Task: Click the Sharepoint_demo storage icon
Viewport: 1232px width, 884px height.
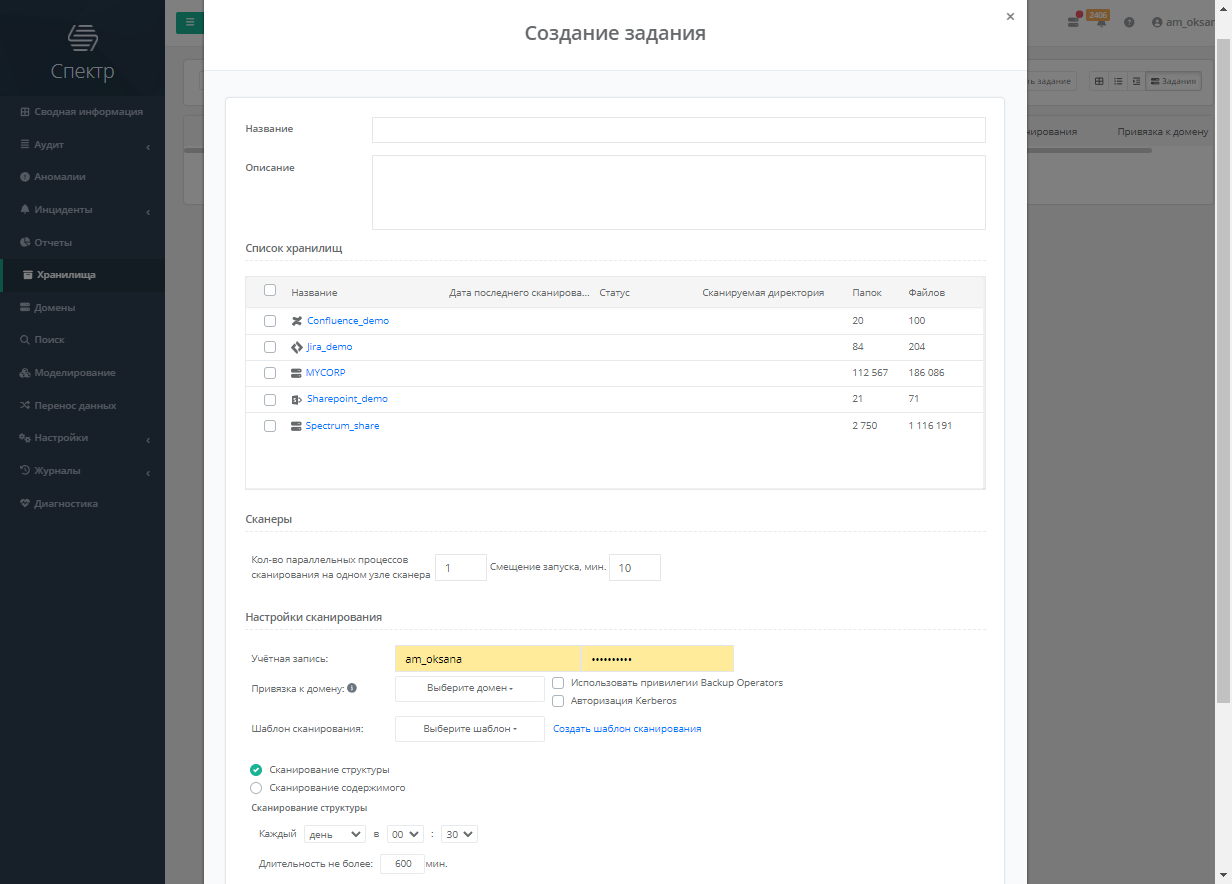Action: coord(296,399)
